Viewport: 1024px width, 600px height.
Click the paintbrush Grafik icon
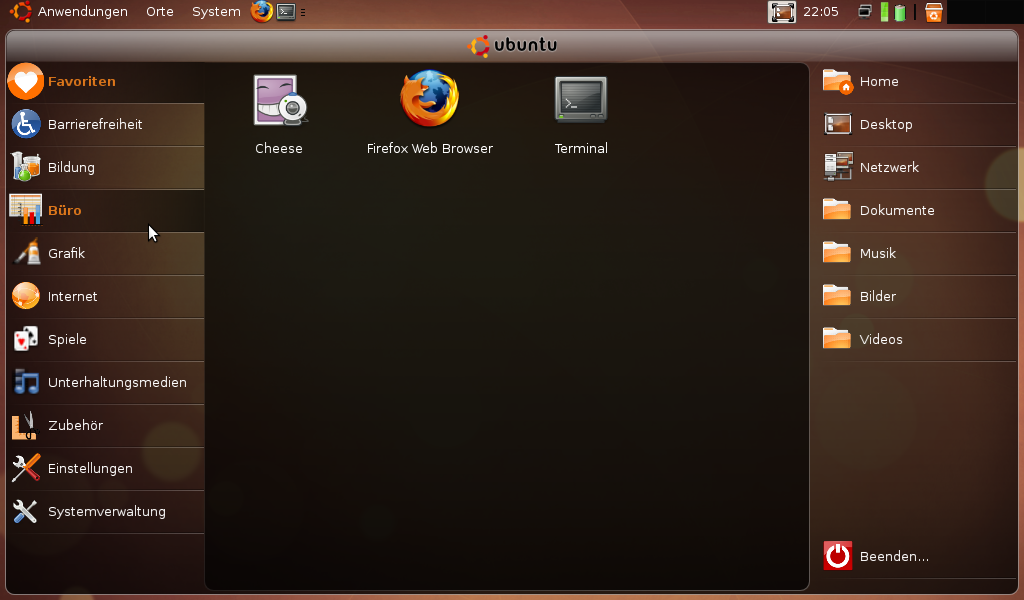point(27,253)
